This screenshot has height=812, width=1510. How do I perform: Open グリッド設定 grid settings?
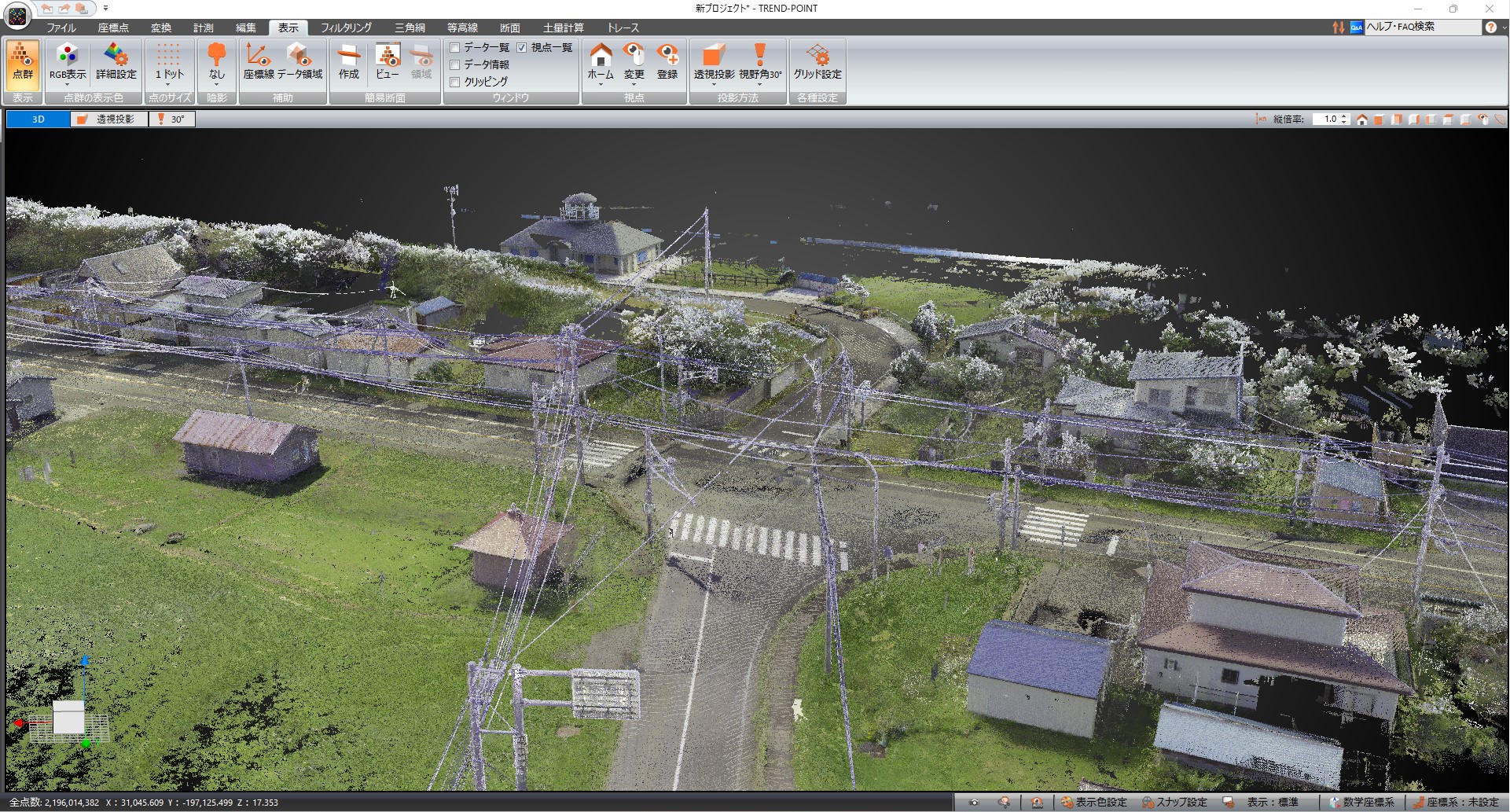817,62
